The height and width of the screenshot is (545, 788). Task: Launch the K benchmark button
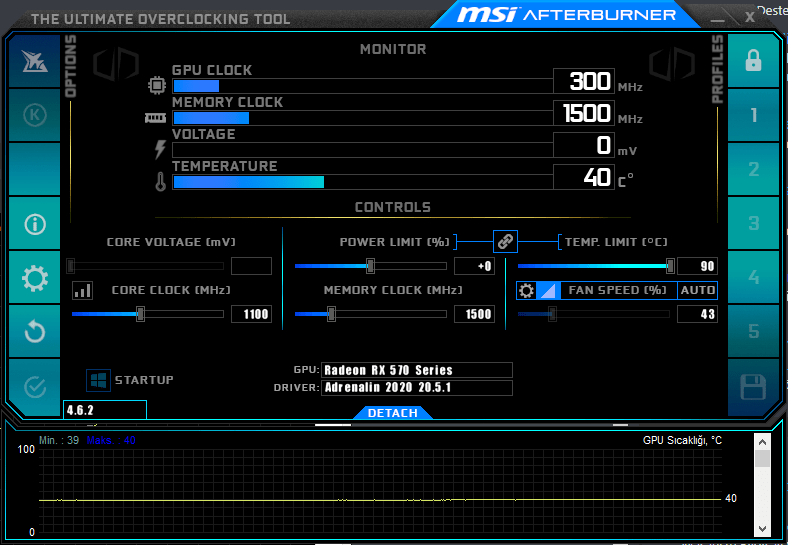coord(34,115)
